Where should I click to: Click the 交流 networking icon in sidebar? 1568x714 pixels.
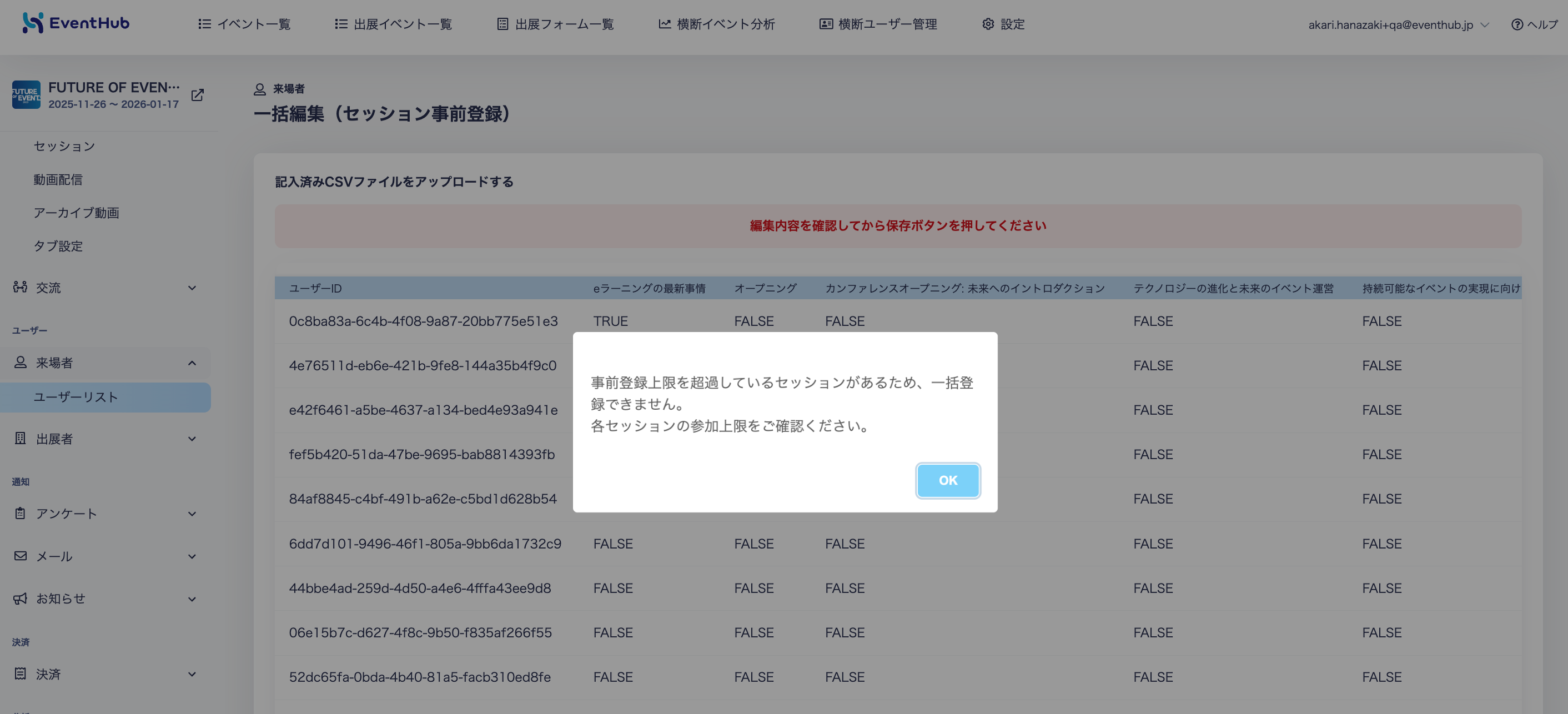coord(20,286)
